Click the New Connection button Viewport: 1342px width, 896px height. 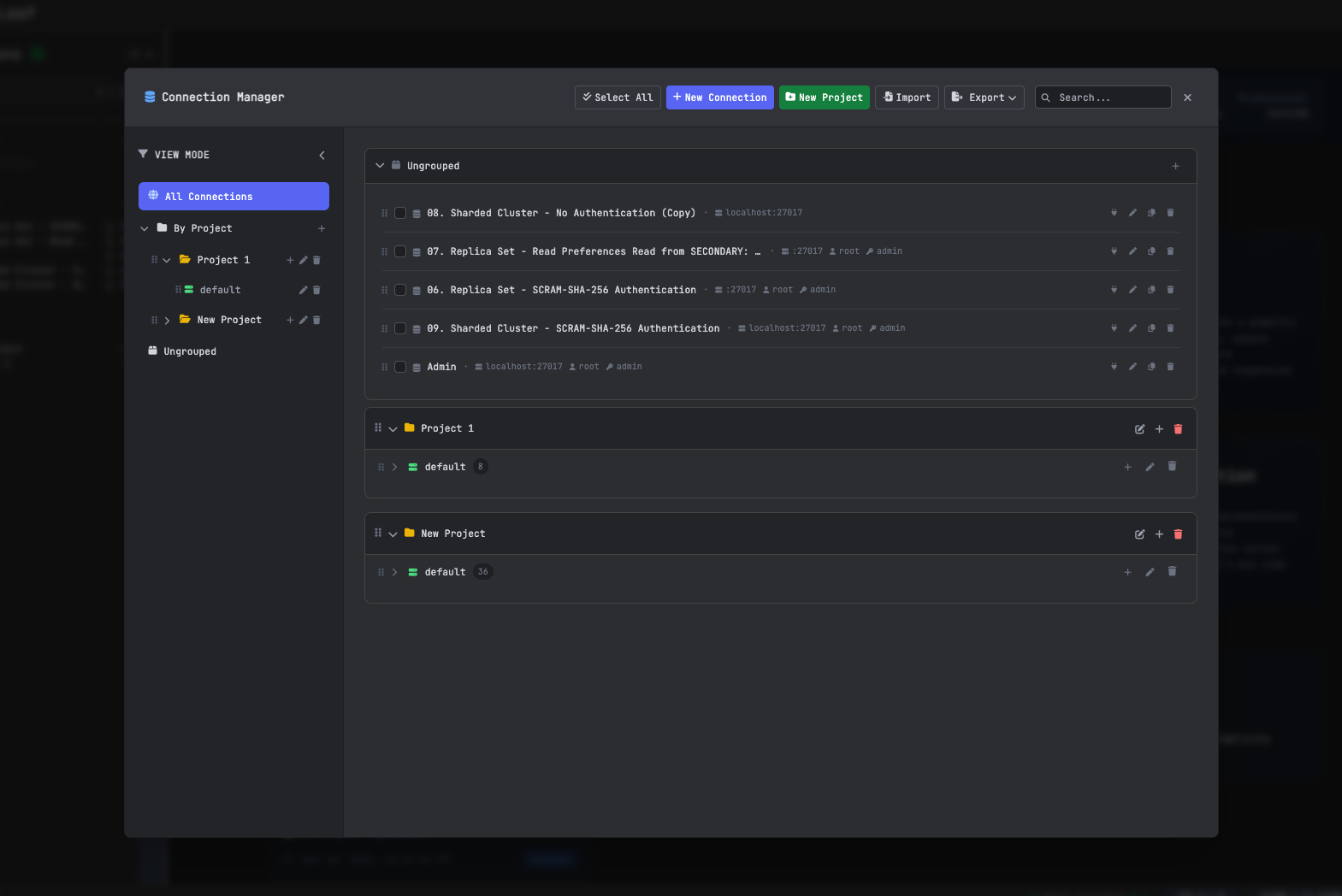pos(719,97)
